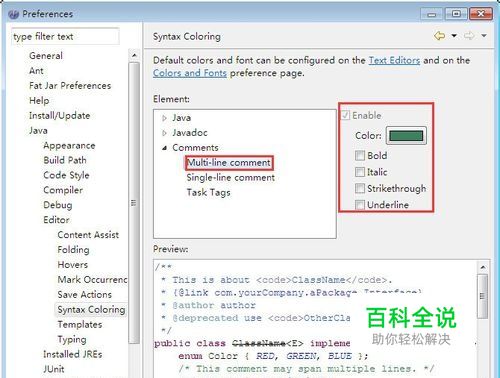
Task: Open the Colors and Fonts link
Action: coord(190,73)
